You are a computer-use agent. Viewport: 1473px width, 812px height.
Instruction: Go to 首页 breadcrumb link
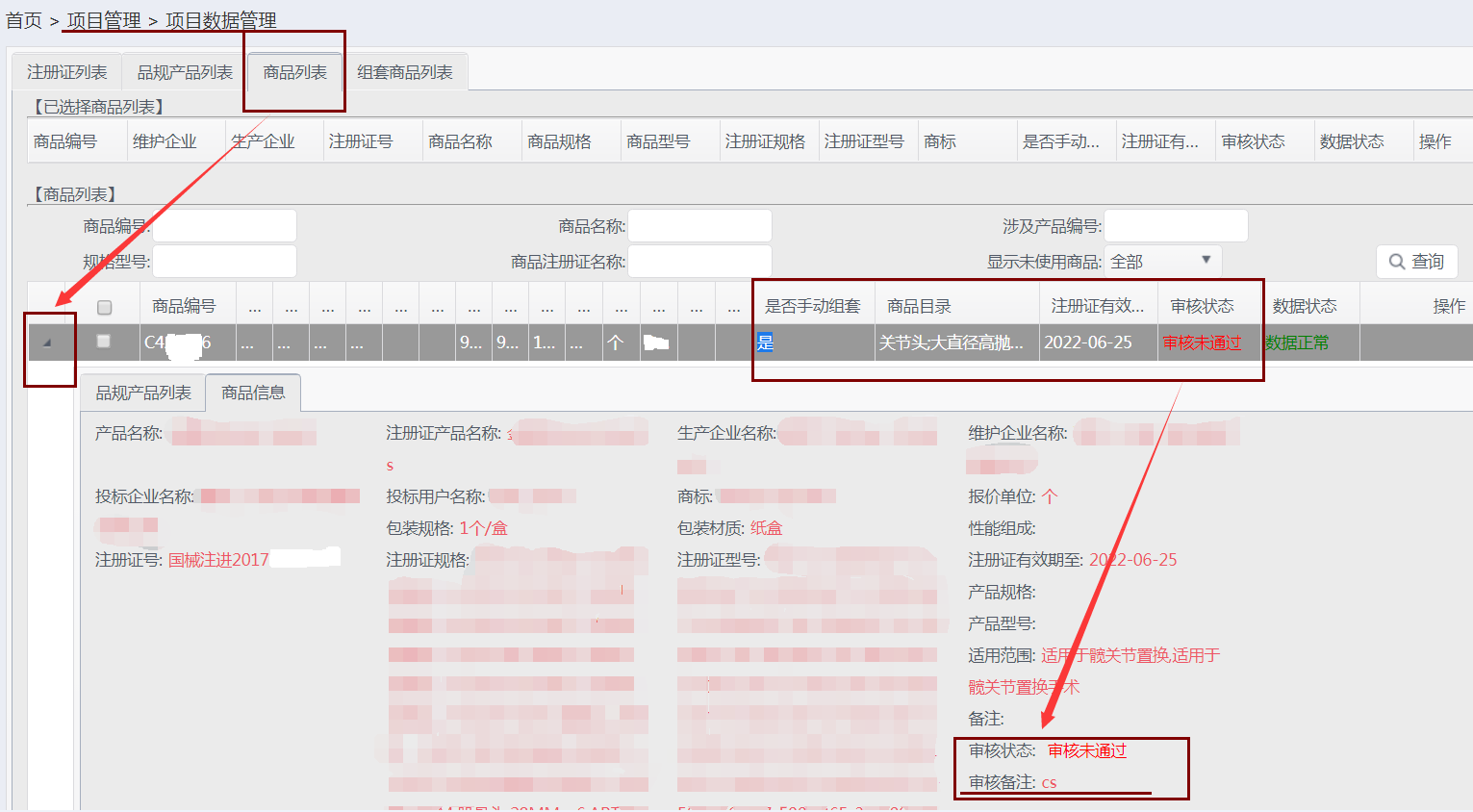(x=24, y=20)
